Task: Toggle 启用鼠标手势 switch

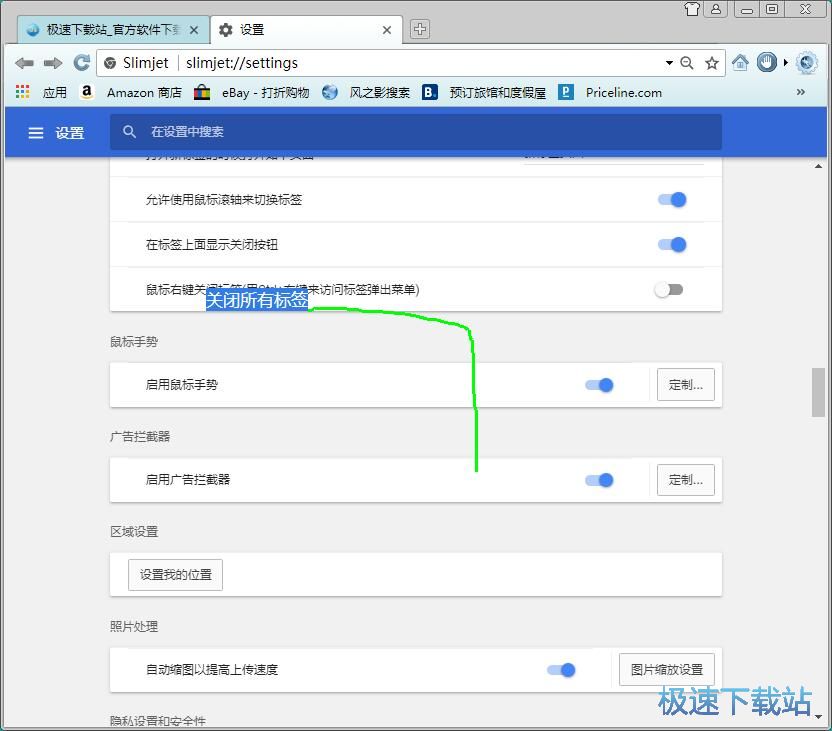Action: pos(599,385)
